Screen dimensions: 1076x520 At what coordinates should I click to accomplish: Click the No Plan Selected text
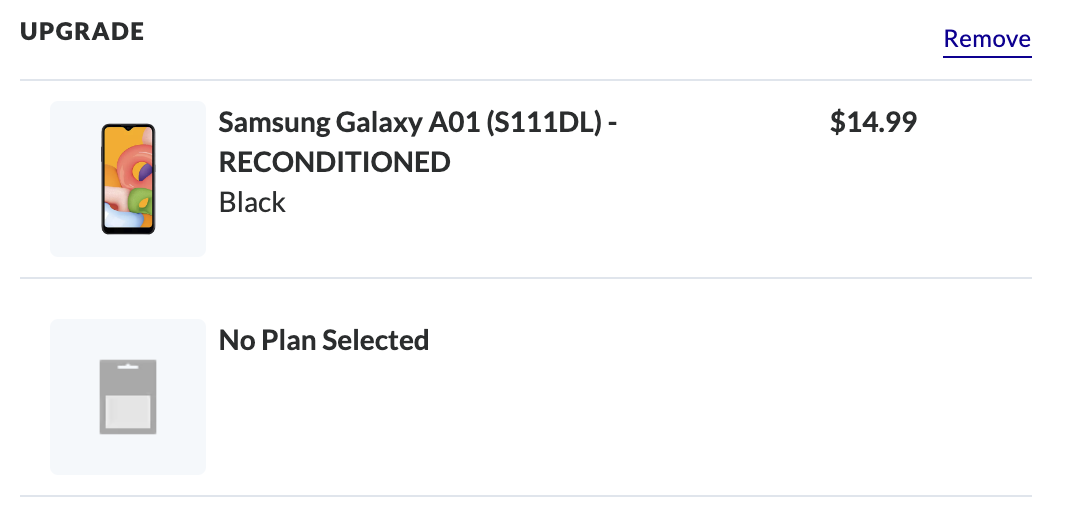pos(324,340)
